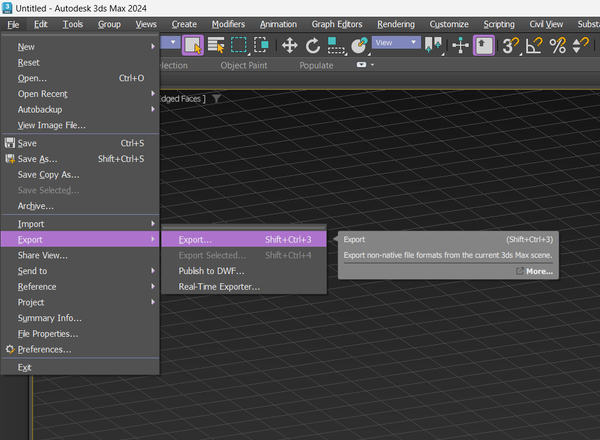Choose Export... in the submenu
The width and height of the screenshot is (600, 440).
pyautogui.click(x=244, y=240)
